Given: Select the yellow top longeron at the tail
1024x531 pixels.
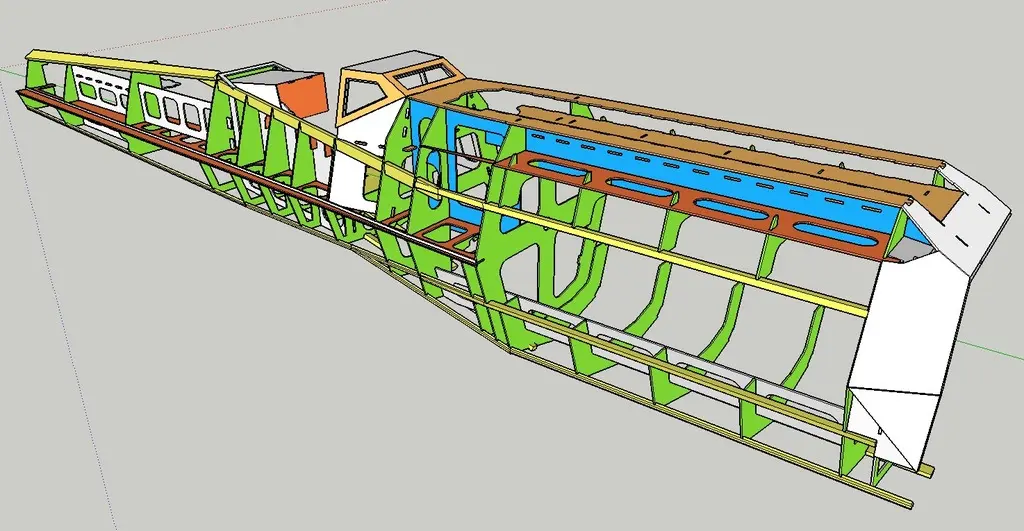Looking at the screenshot, I should (120, 61).
